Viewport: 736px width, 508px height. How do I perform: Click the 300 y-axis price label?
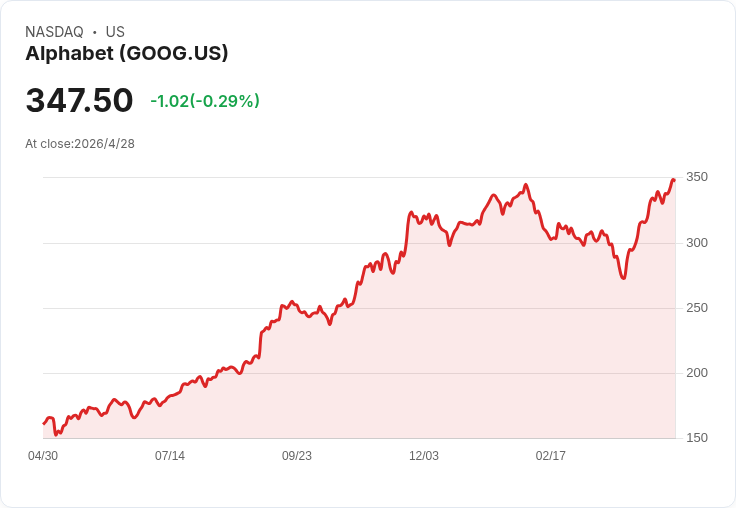pos(696,243)
